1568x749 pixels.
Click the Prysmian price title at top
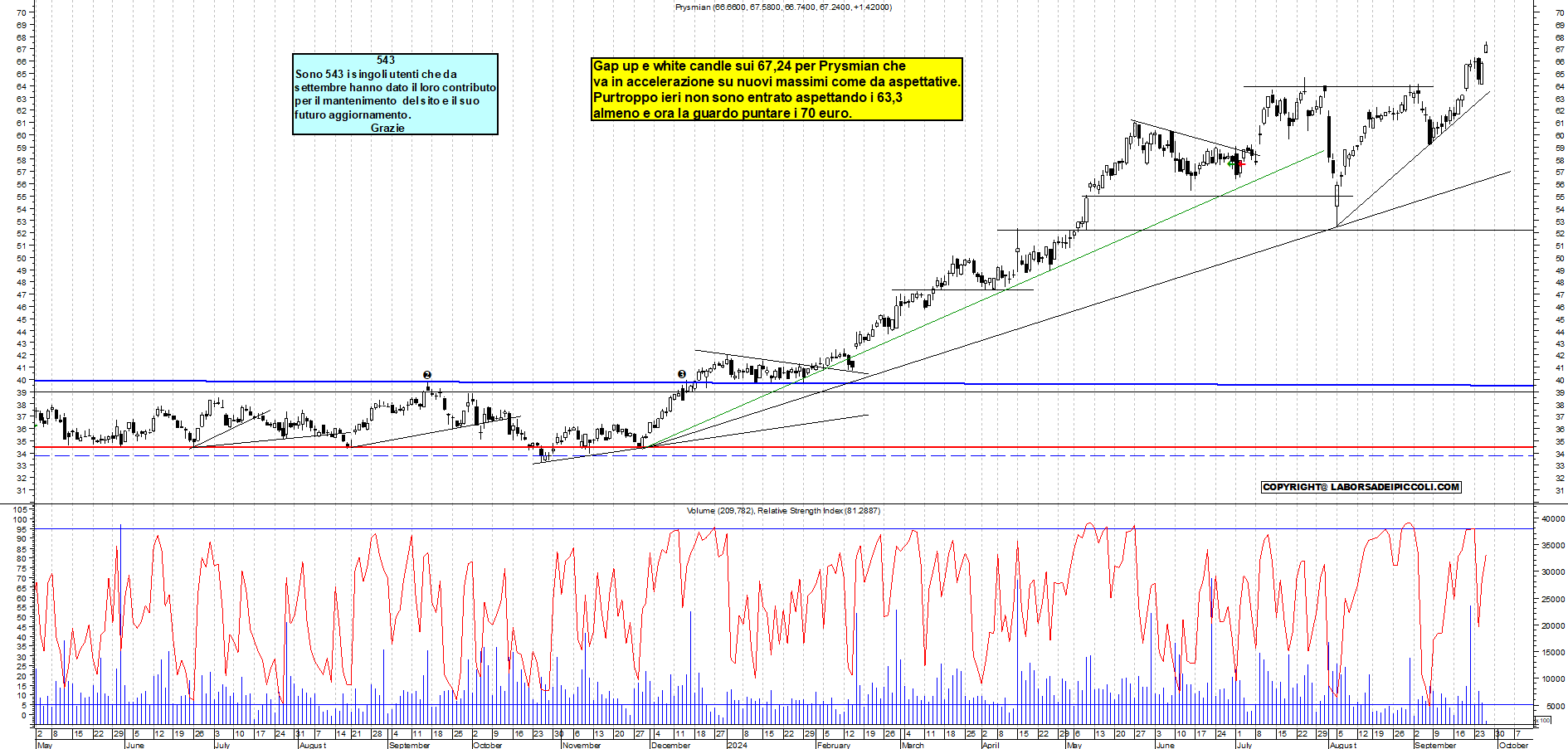pyautogui.click(x=783, y=7)
